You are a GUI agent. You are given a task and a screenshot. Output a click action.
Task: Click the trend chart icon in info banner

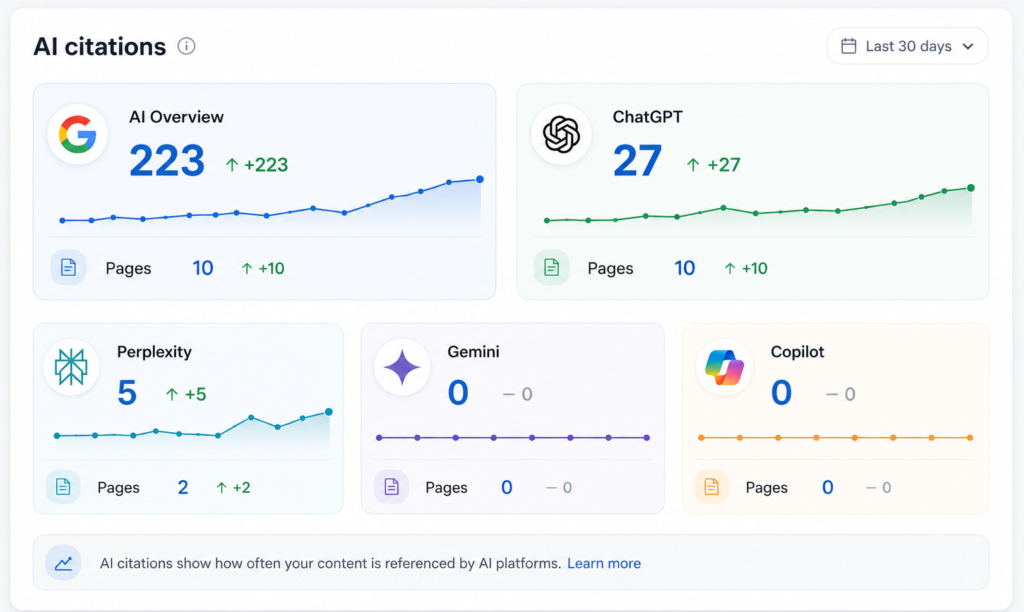click(63, 562)
